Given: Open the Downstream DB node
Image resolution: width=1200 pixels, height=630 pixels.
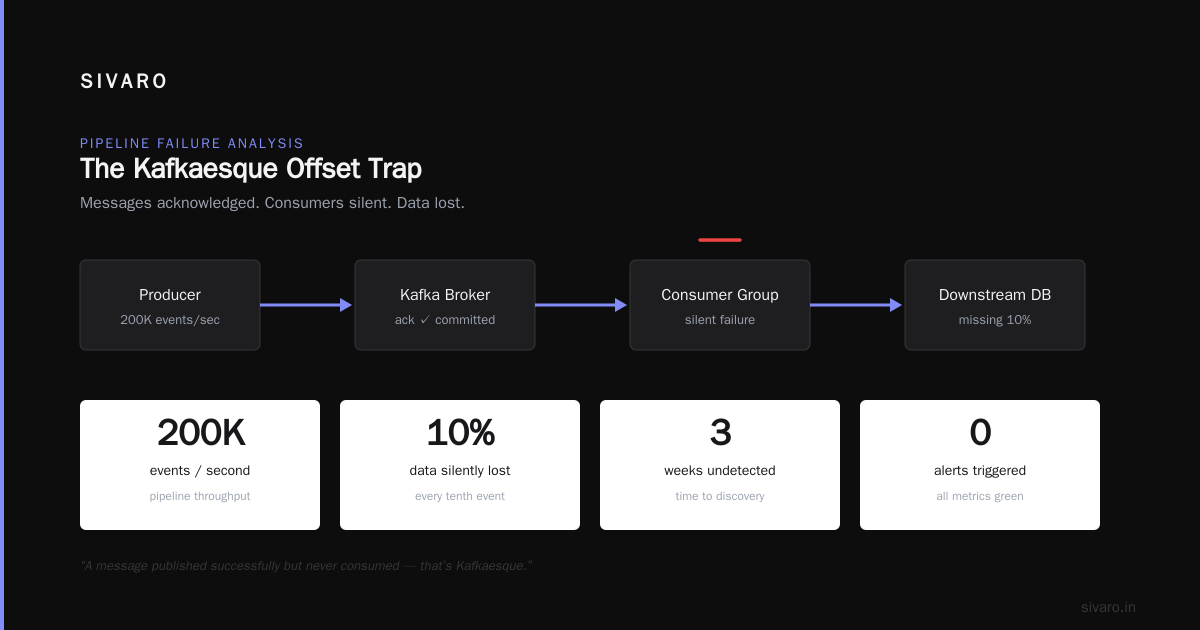Looking at the screenshot, I should (995, 305).
